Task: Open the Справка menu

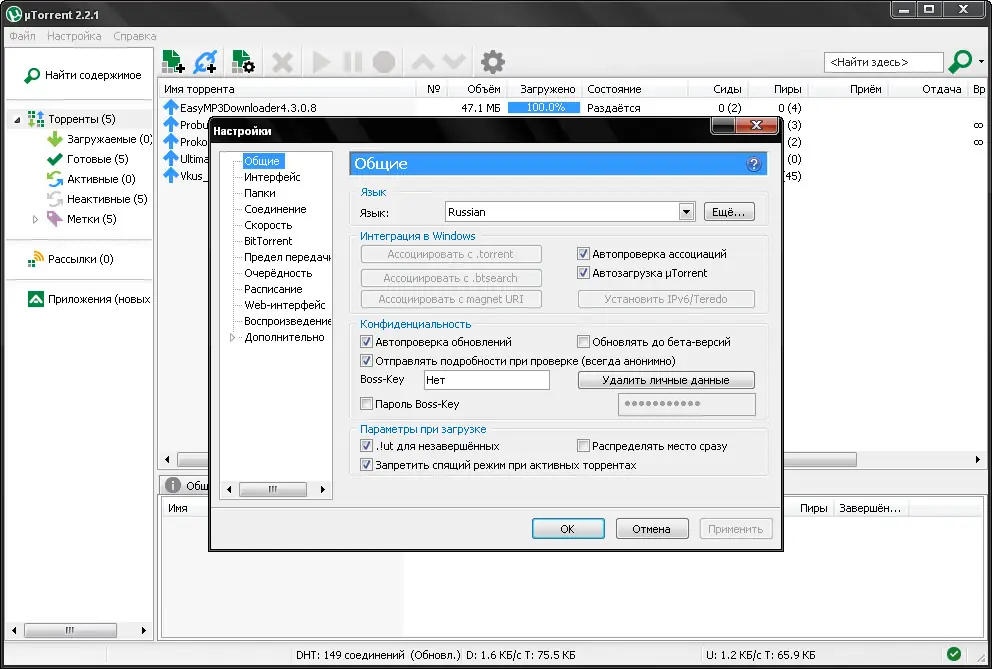Action: (x=134, y=35)
